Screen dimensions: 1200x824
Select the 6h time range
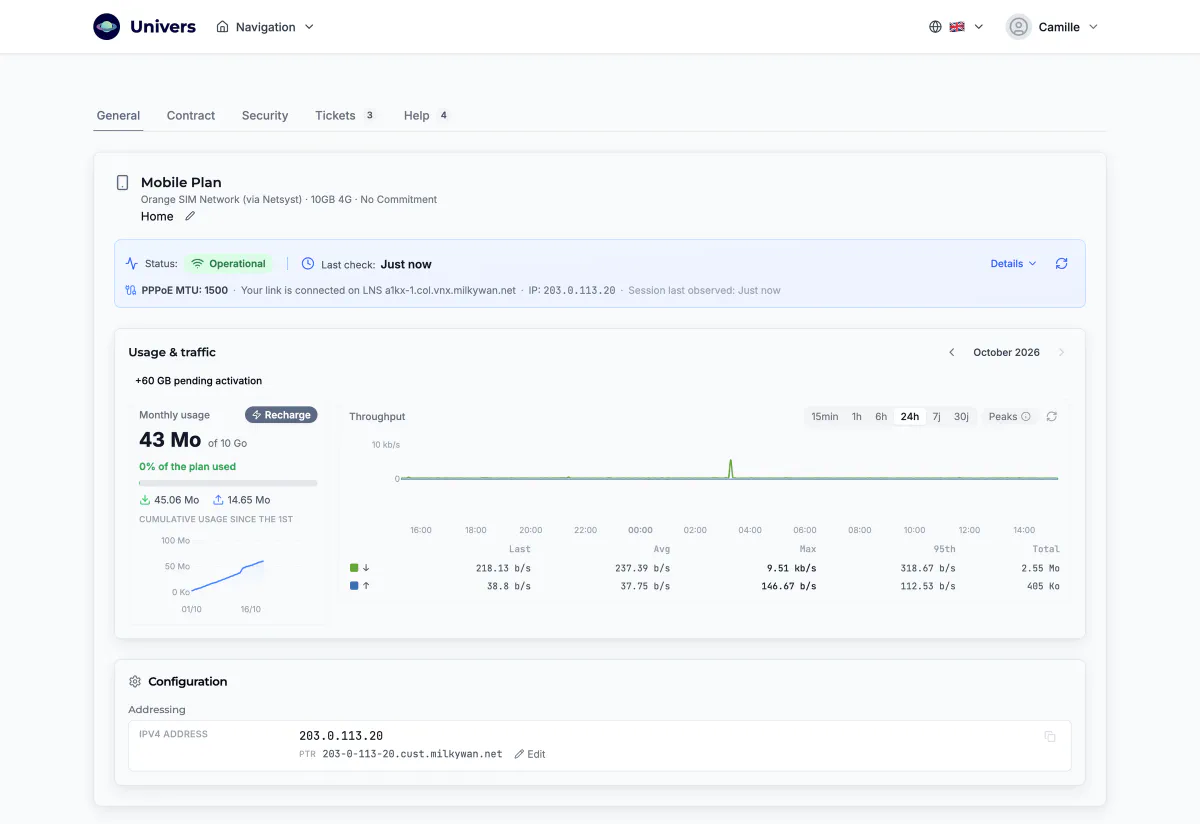click(881, 417)
